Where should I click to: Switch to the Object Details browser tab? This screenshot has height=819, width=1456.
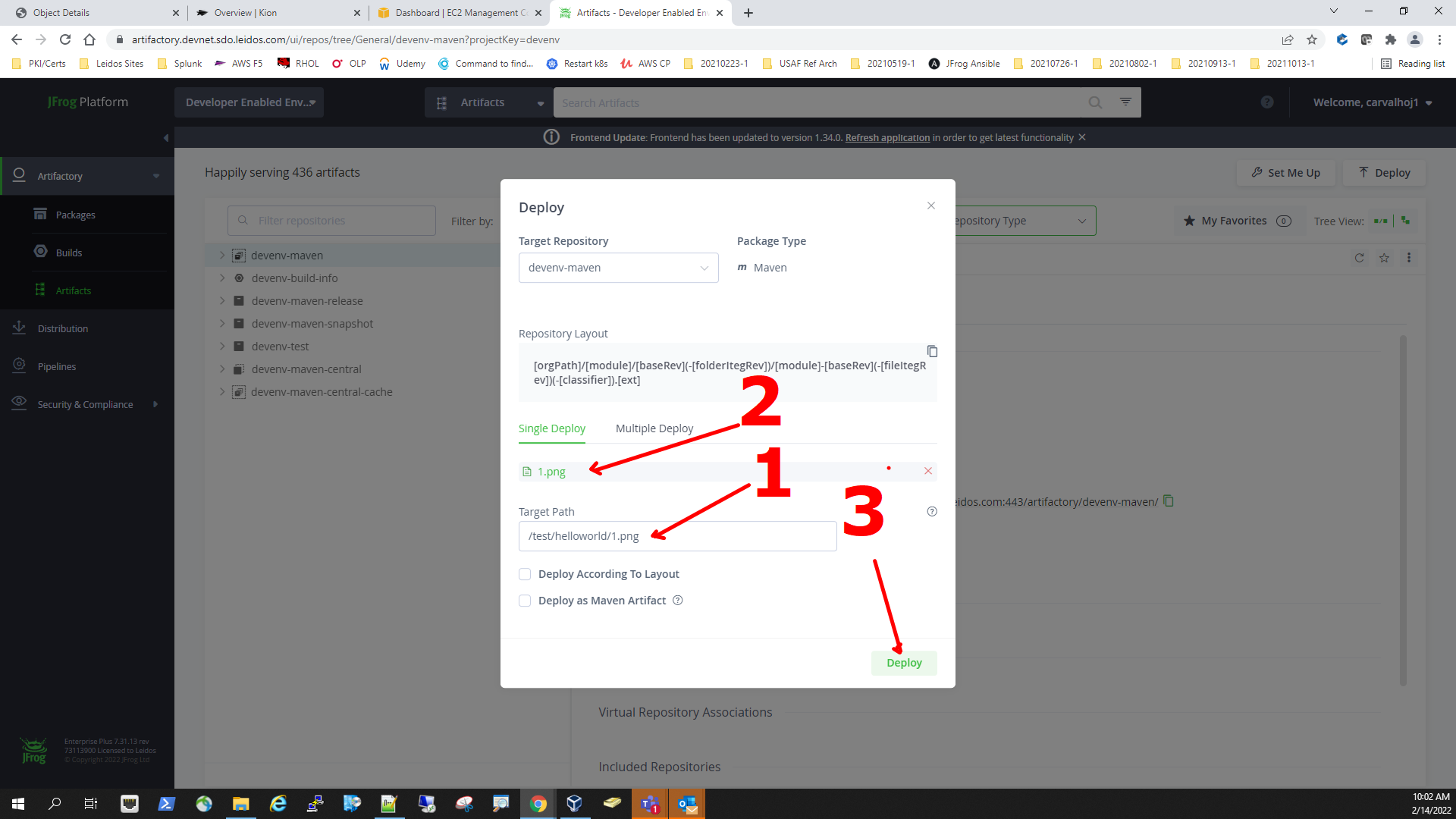click(x=97, y=13)
